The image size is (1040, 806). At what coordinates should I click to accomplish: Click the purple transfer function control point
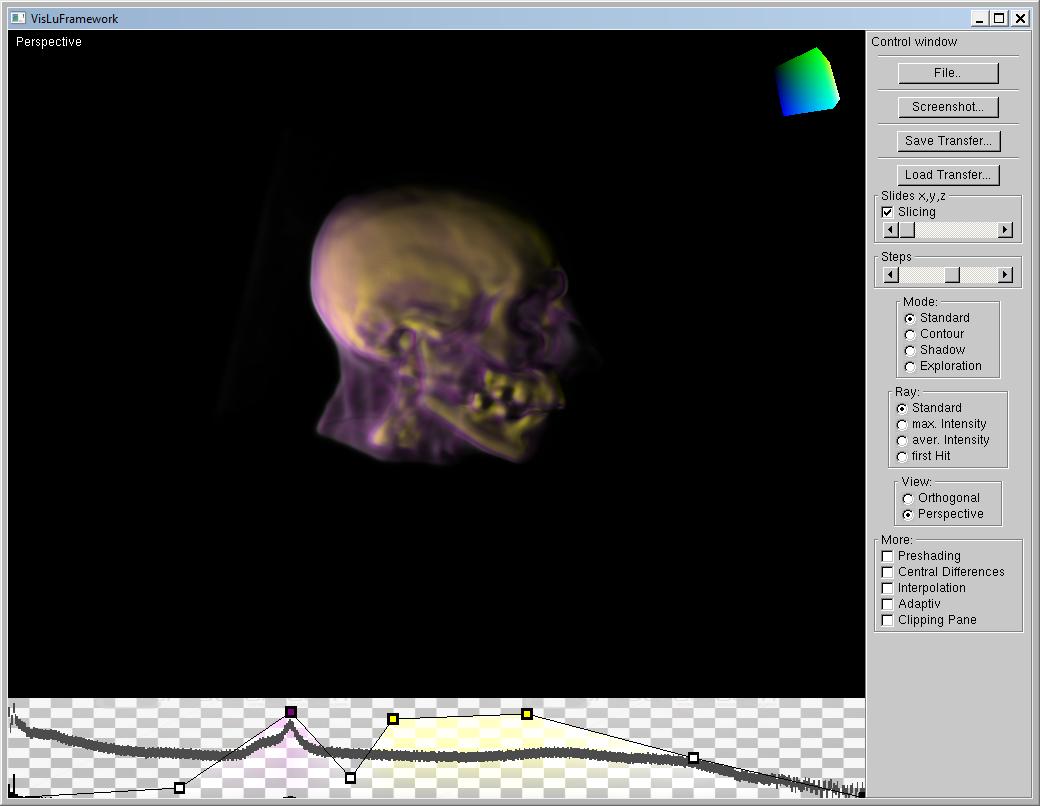tap(291, 712)
